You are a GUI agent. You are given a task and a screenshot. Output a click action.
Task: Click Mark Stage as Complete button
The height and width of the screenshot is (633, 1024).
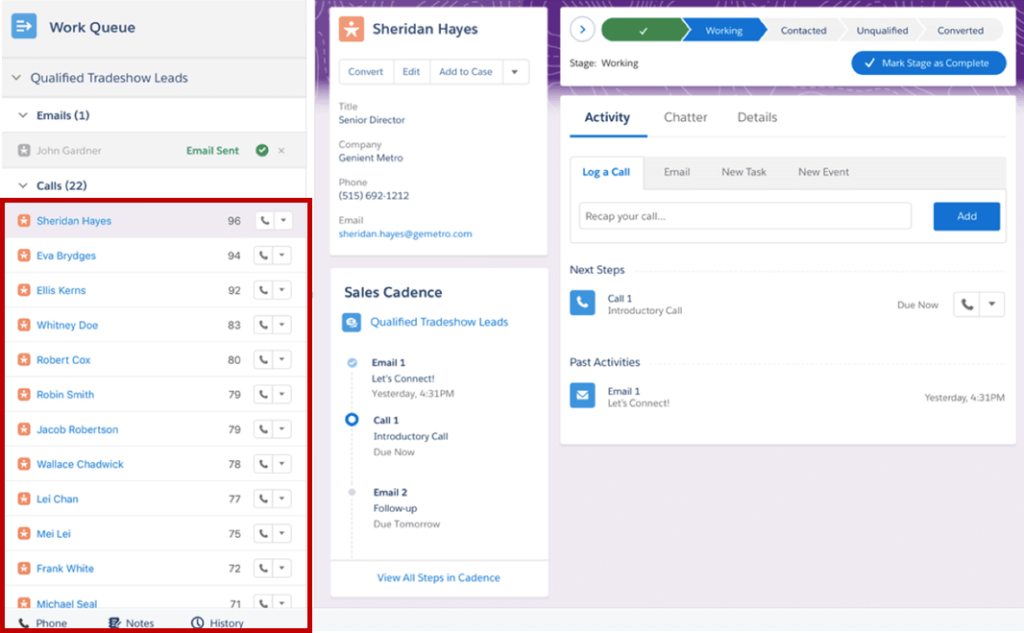[934, 63]
